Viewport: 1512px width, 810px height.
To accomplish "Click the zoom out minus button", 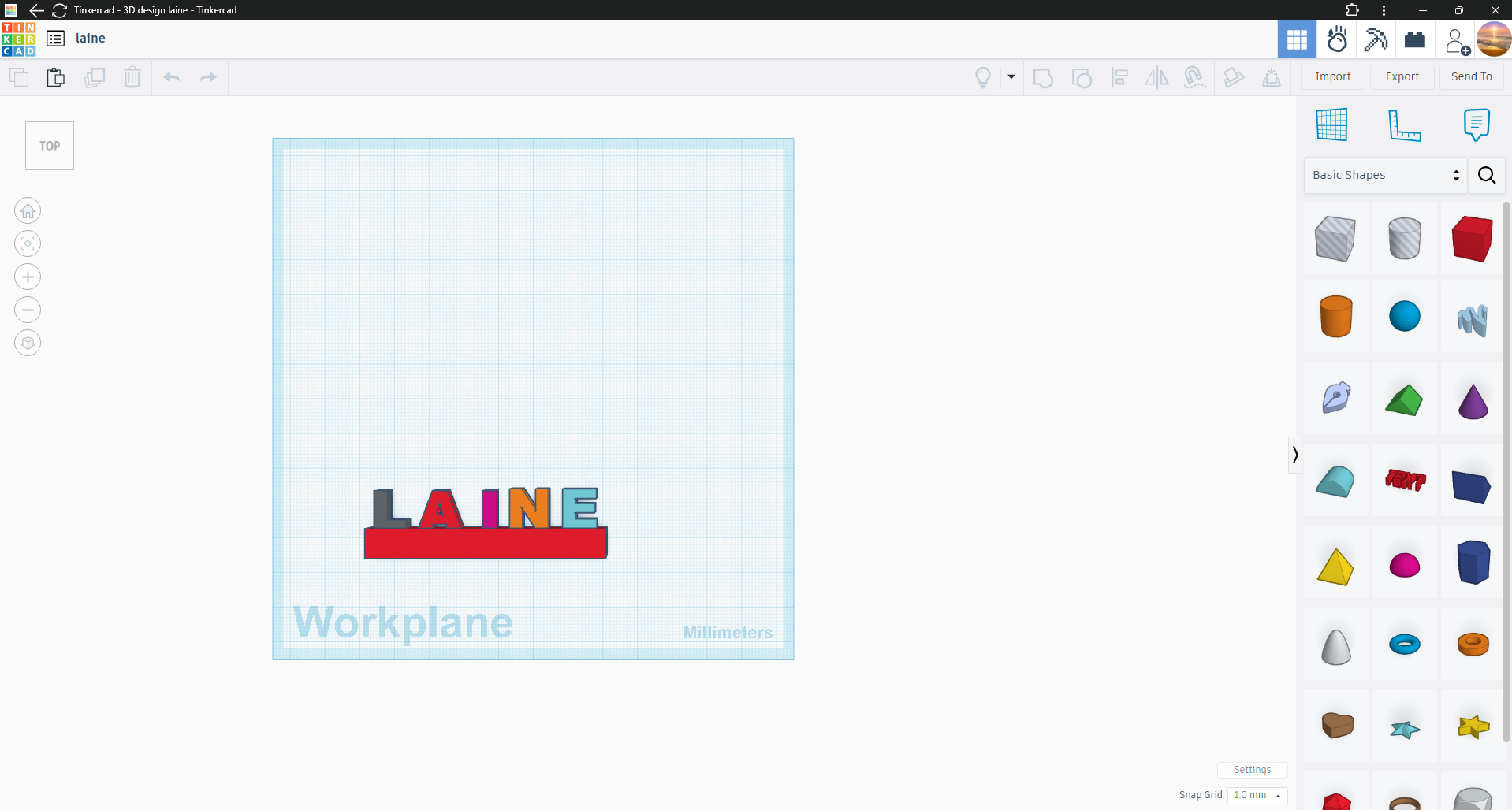I will (28, 310).
